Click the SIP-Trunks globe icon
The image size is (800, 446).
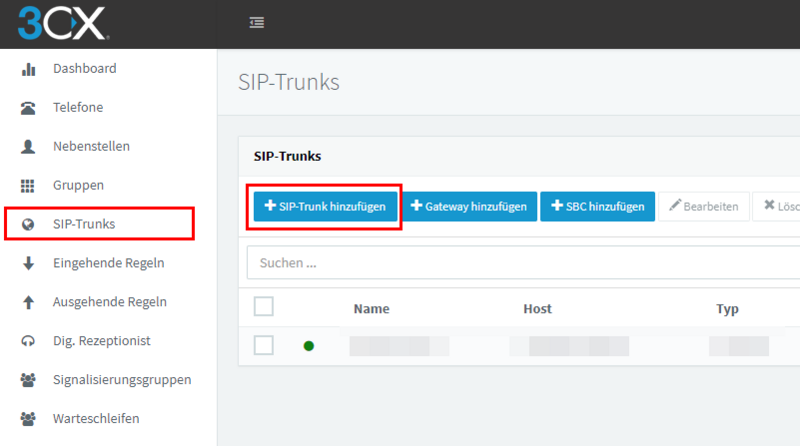28,225
